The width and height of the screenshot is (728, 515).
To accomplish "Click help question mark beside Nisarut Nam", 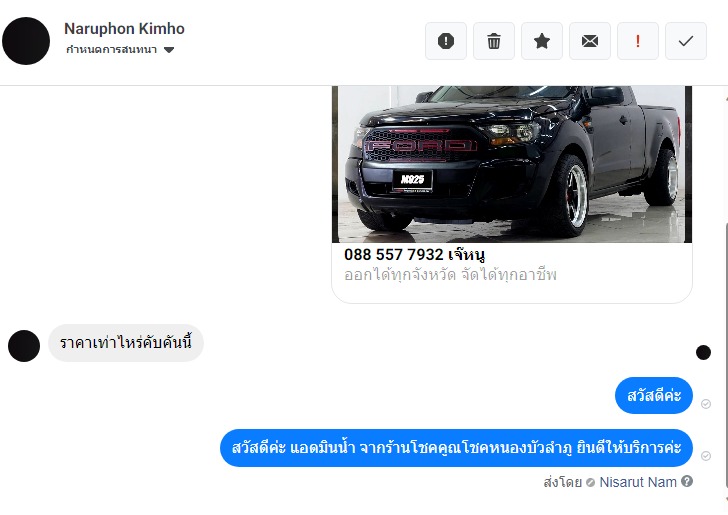I will click(687, 482).
